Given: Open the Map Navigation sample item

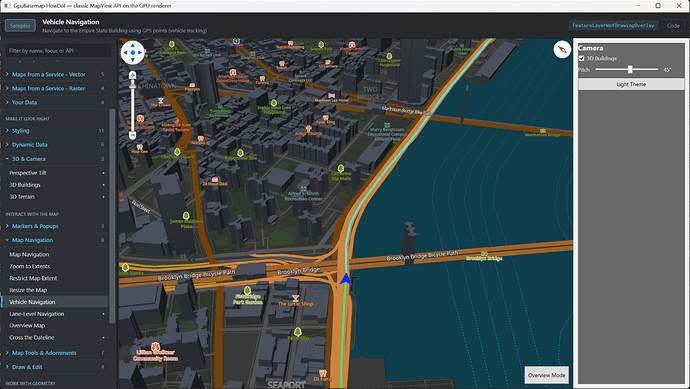Looking at the screenshot, I should click(55, 254).
